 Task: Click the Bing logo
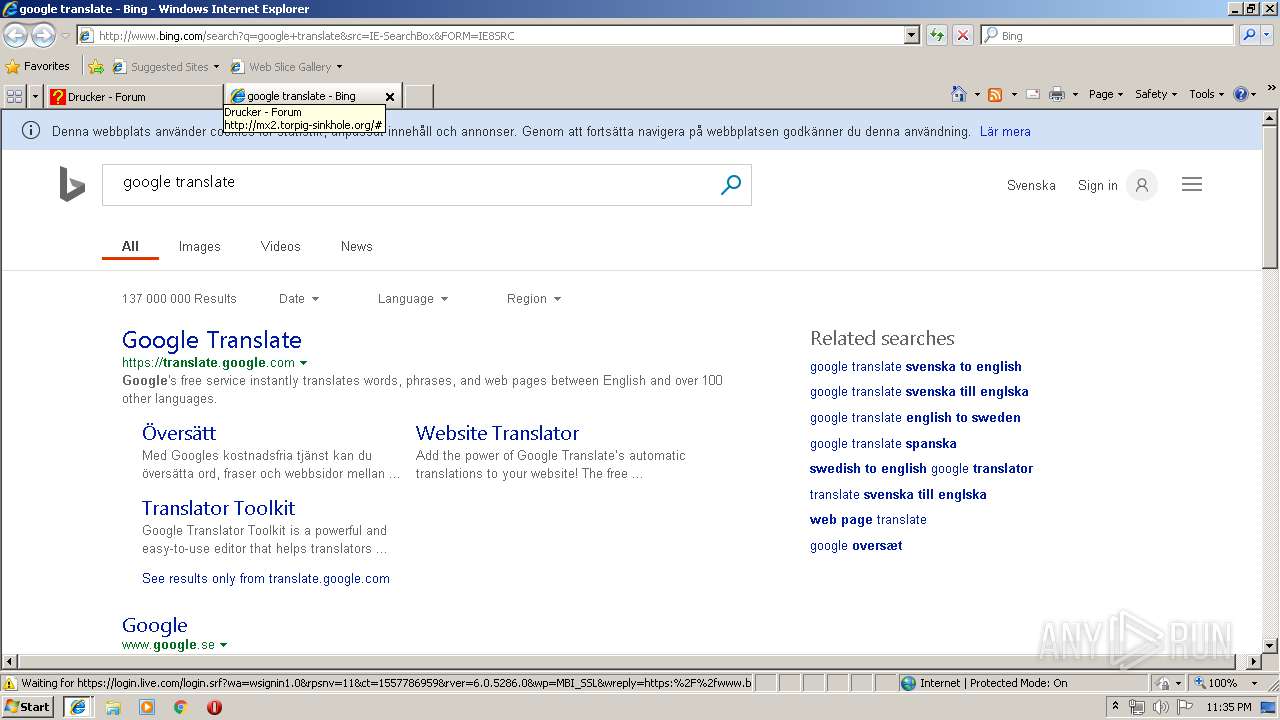(72, 185)
